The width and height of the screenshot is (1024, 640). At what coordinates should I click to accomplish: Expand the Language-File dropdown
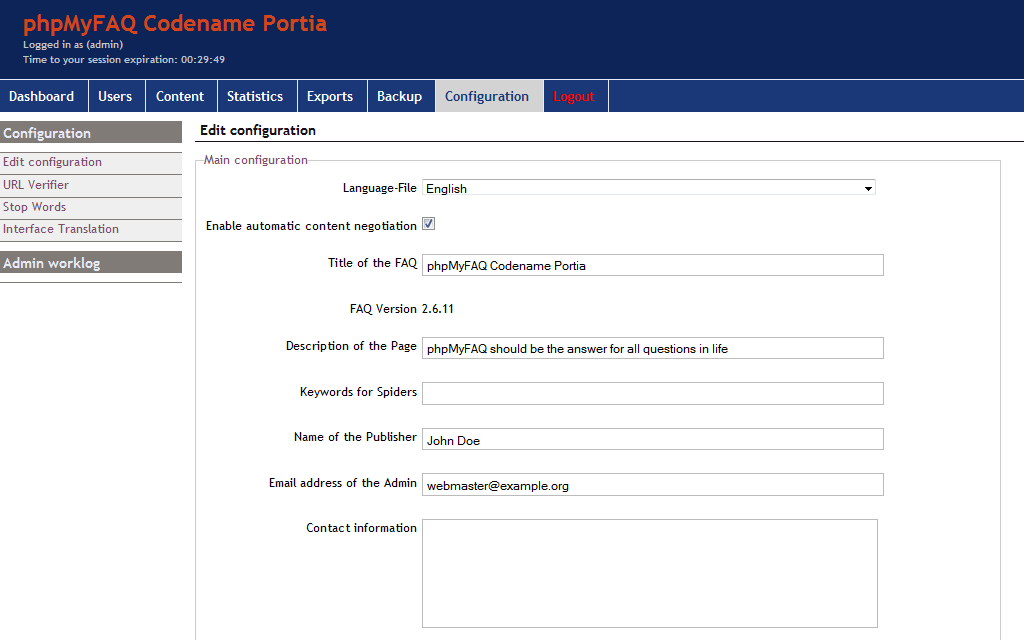tap(648, 188)
